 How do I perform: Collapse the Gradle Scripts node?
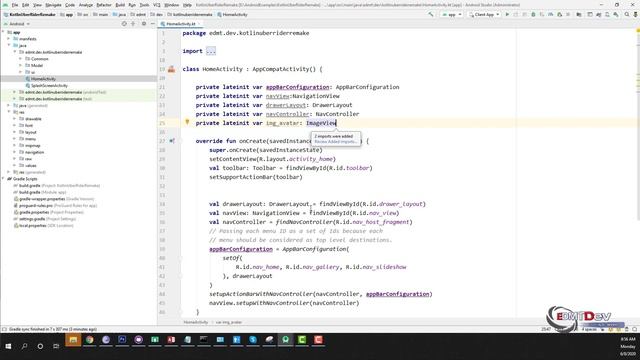3,179
